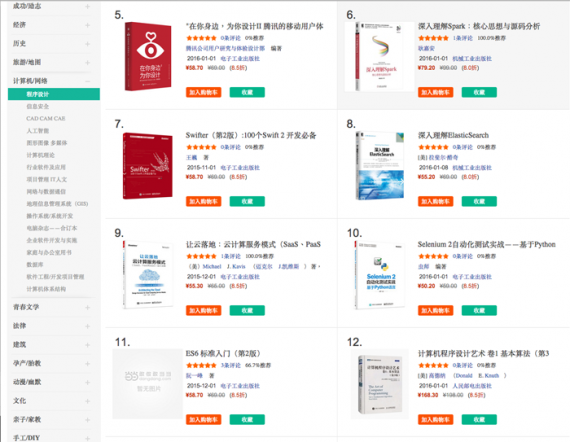570x442 pixels.
Task: Open 人民邮电出版社 publisher link for book 12
Action: coord(472,386)
